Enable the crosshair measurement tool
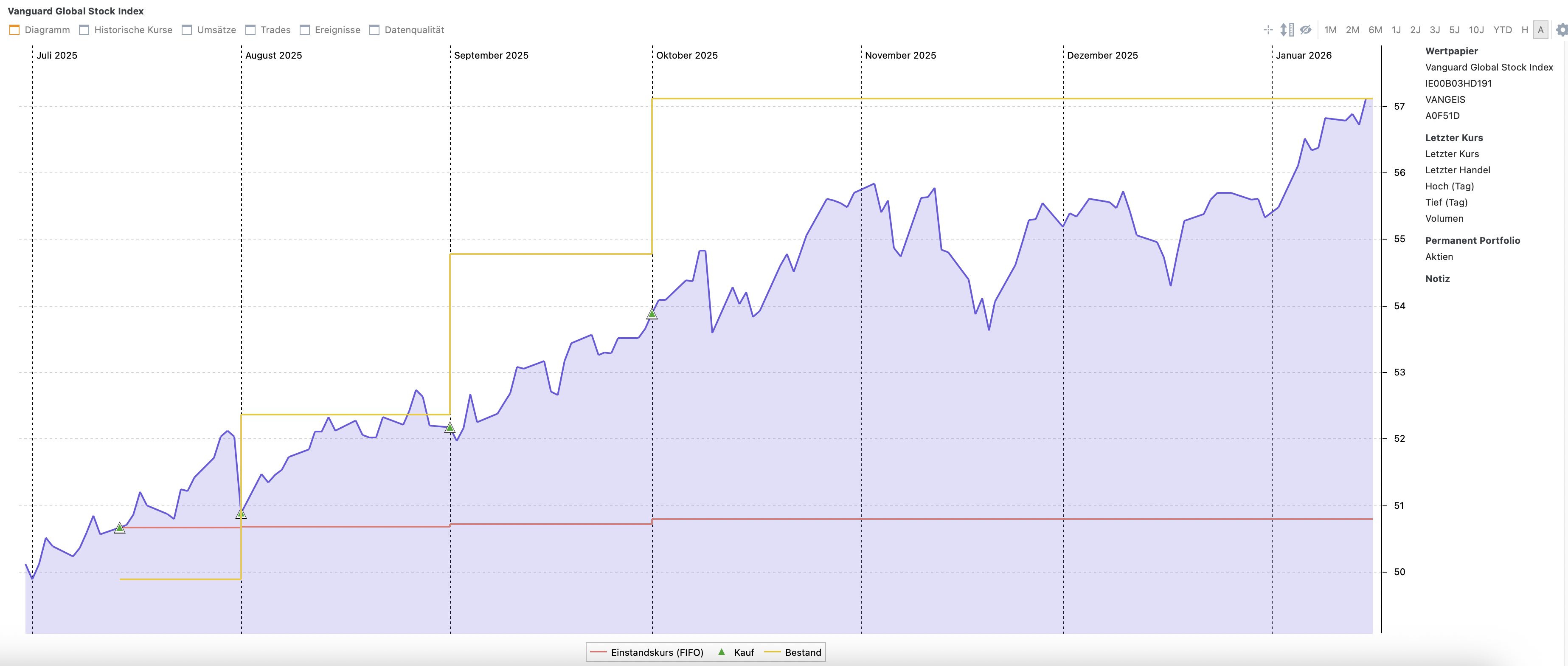The height and width of the screenshot is (666, 1568). (1268, 30)
